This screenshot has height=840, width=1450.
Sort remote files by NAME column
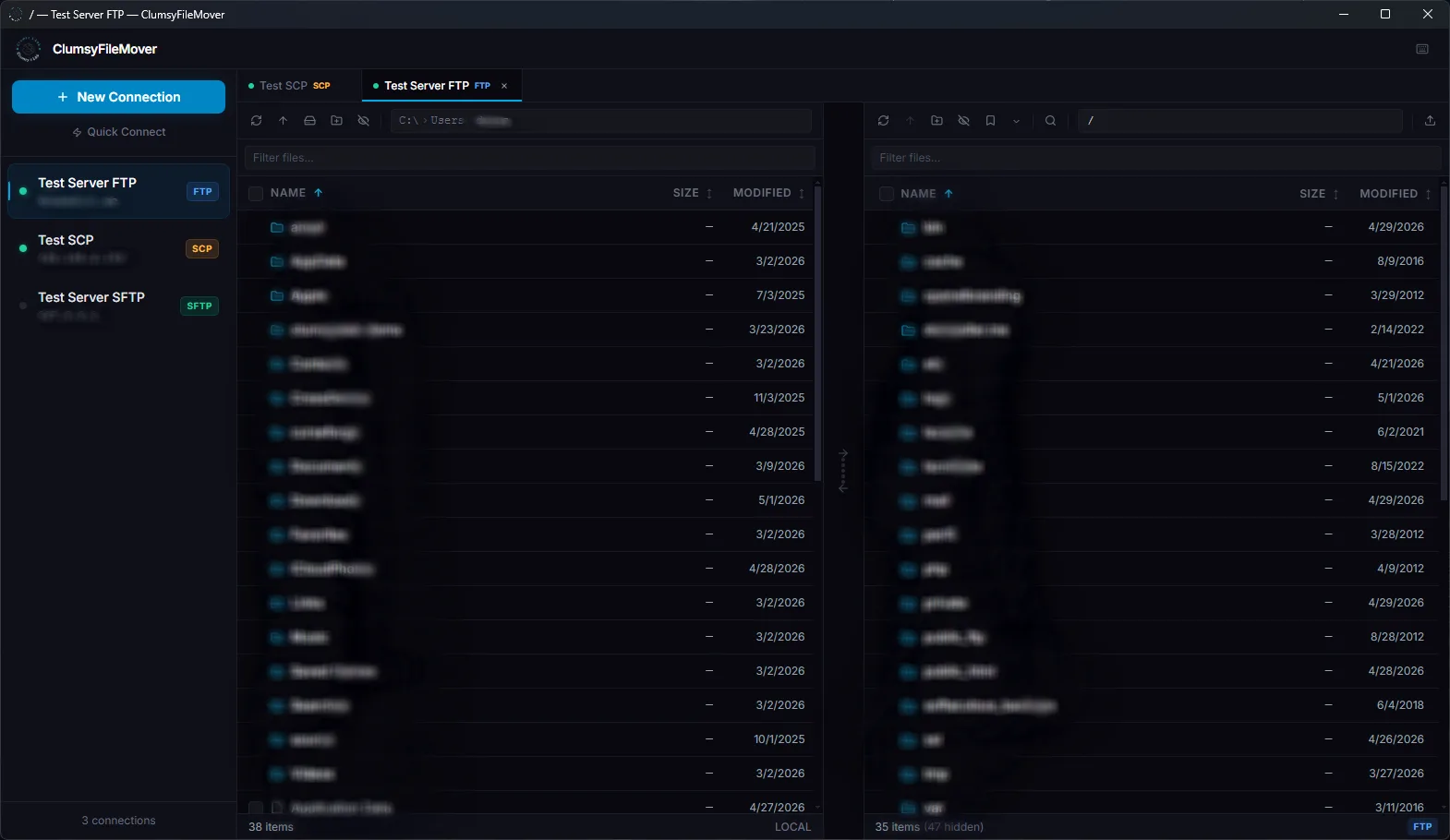(926, 194)
